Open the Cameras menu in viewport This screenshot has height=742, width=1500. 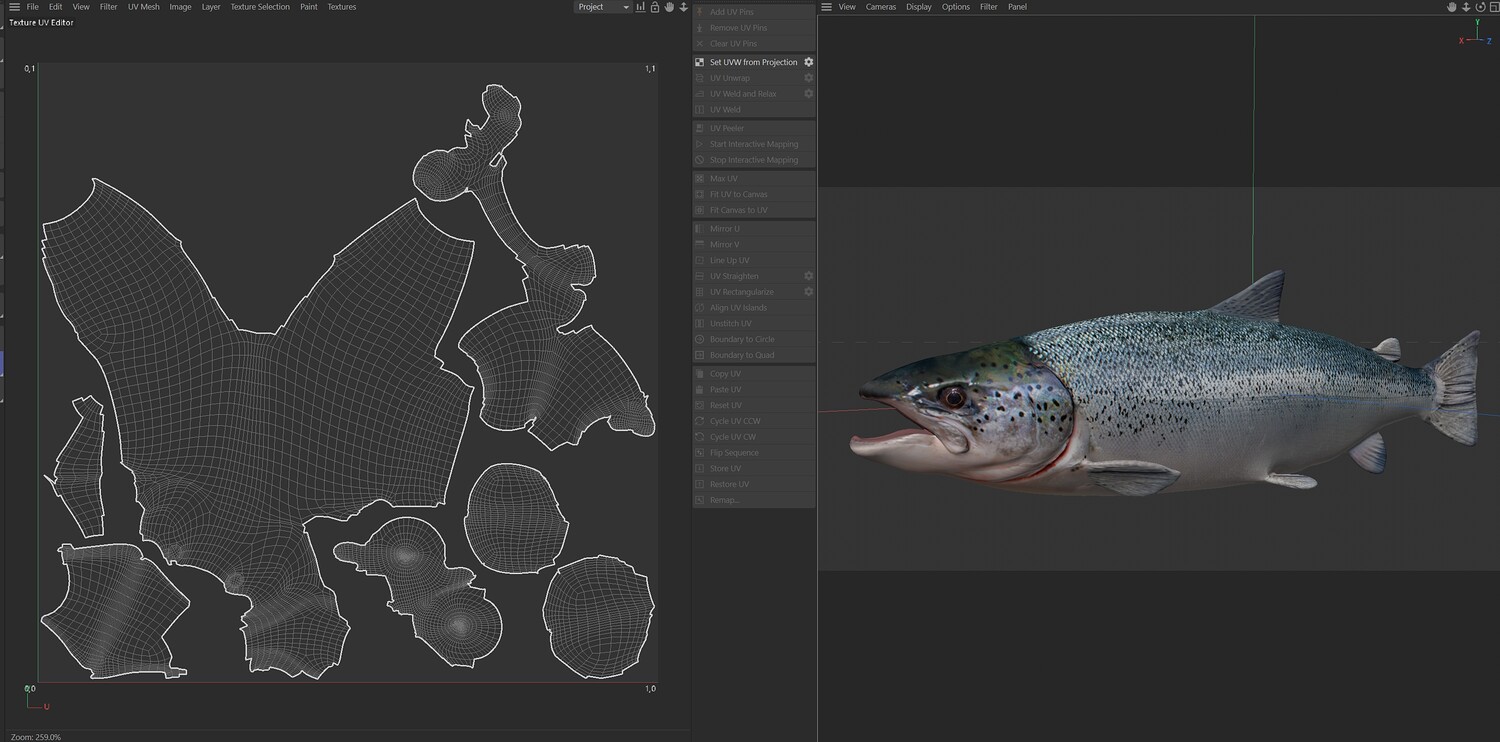(x=880, y=7)
